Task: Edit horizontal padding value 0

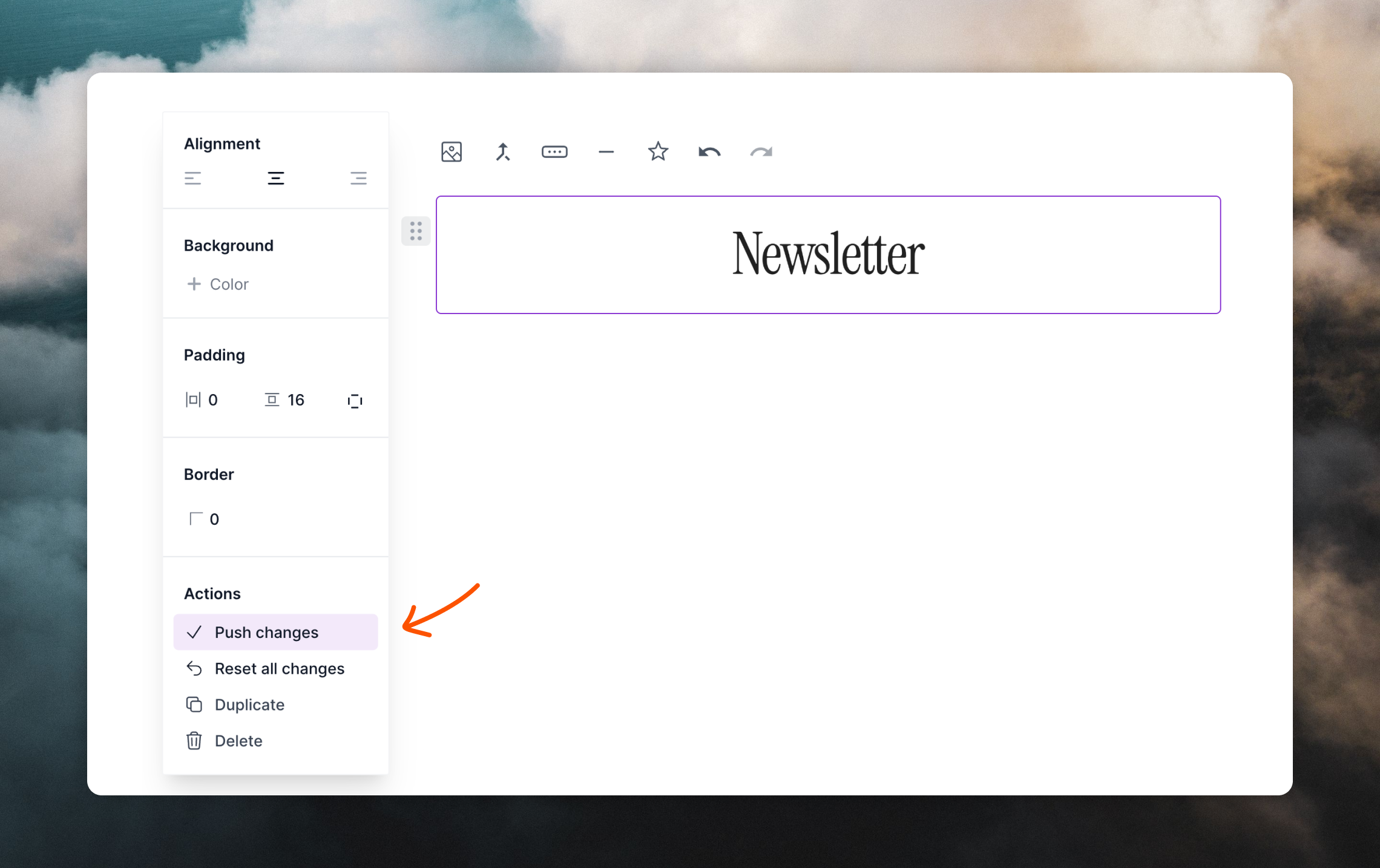Action: click(x=213, y=400)
